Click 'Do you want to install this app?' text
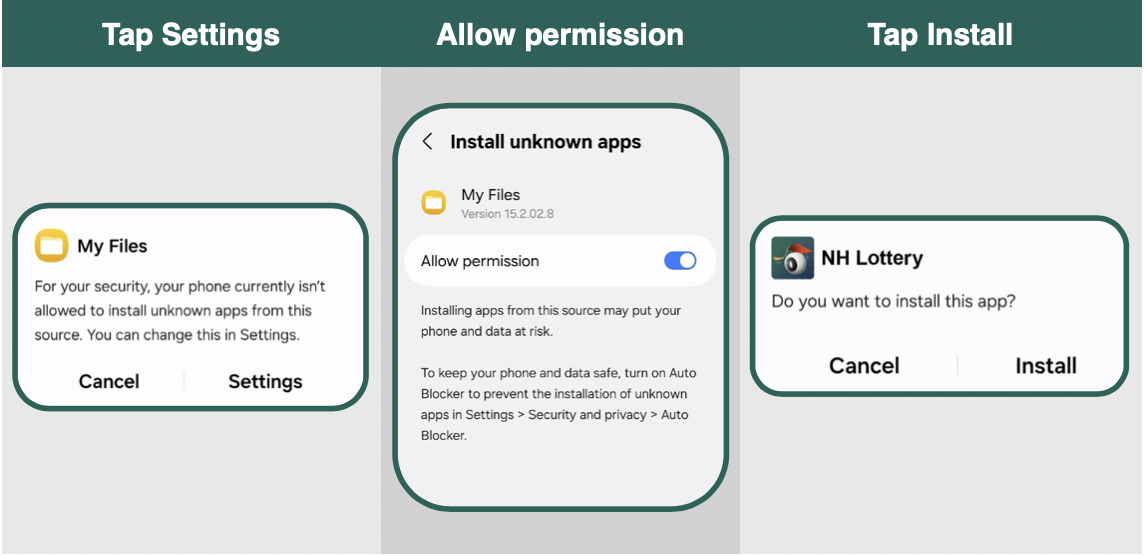This screenshot has width=1144, height=556. click(x=893, y=301)
